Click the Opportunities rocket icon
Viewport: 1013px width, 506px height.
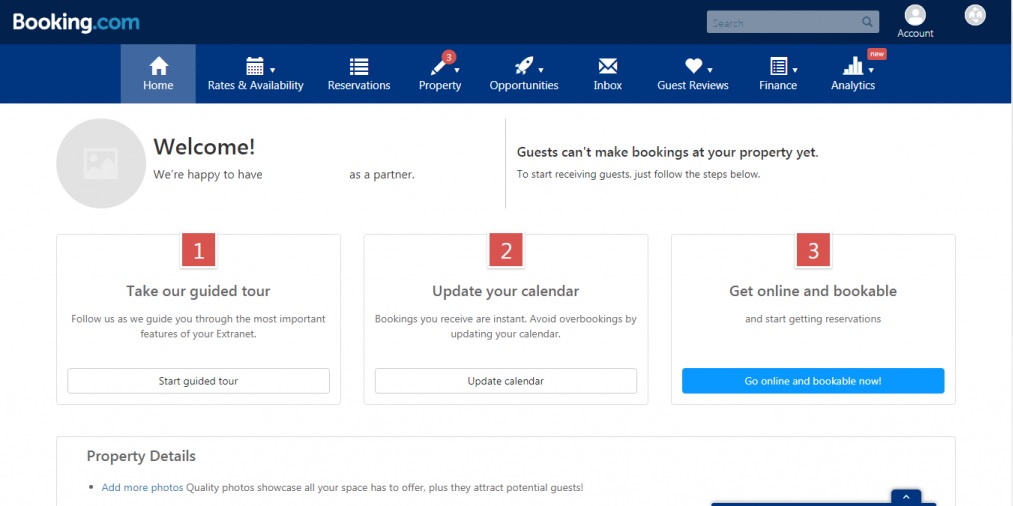pos(523,66)
